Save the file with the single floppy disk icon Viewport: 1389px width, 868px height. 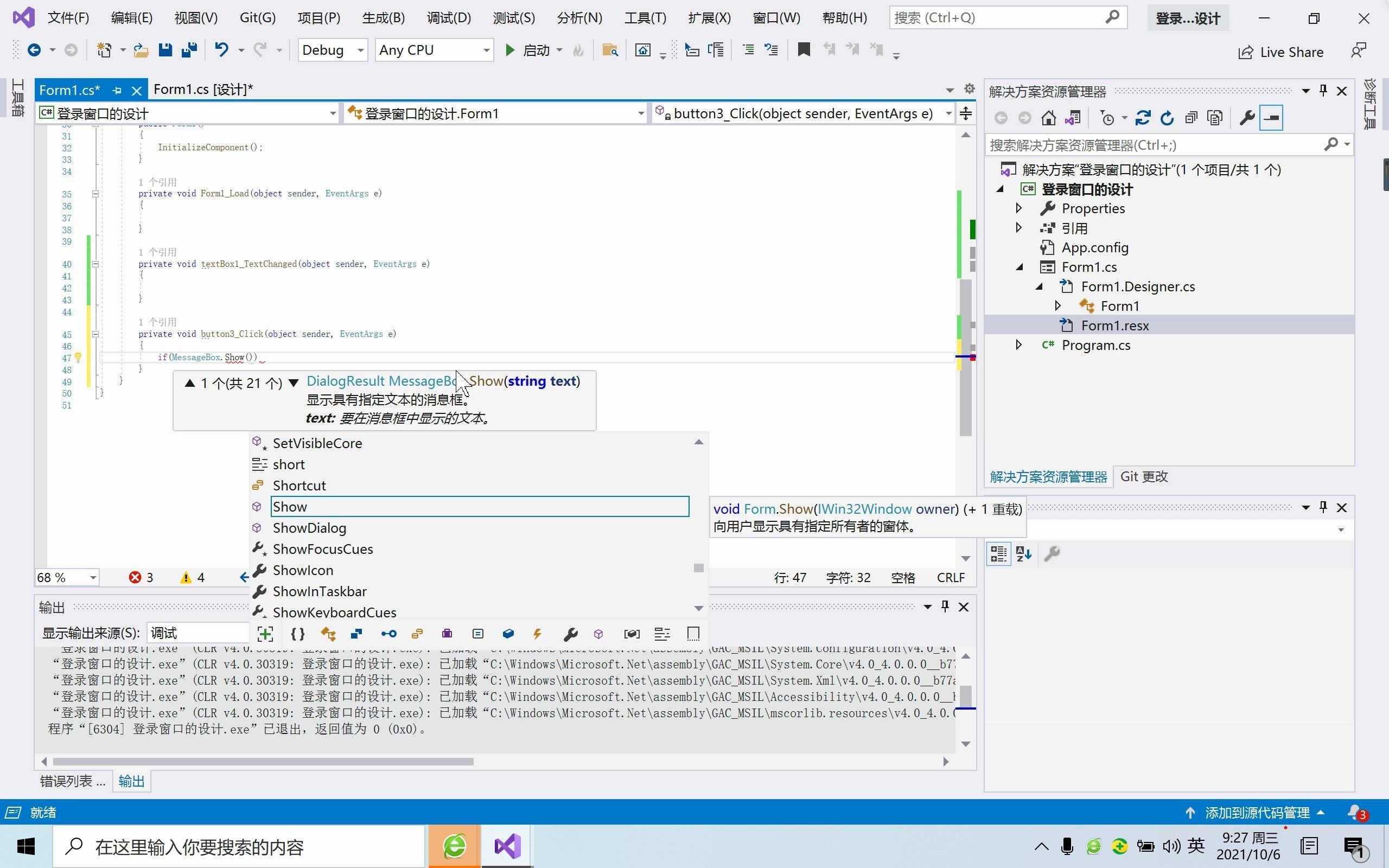tap(165, 50)
